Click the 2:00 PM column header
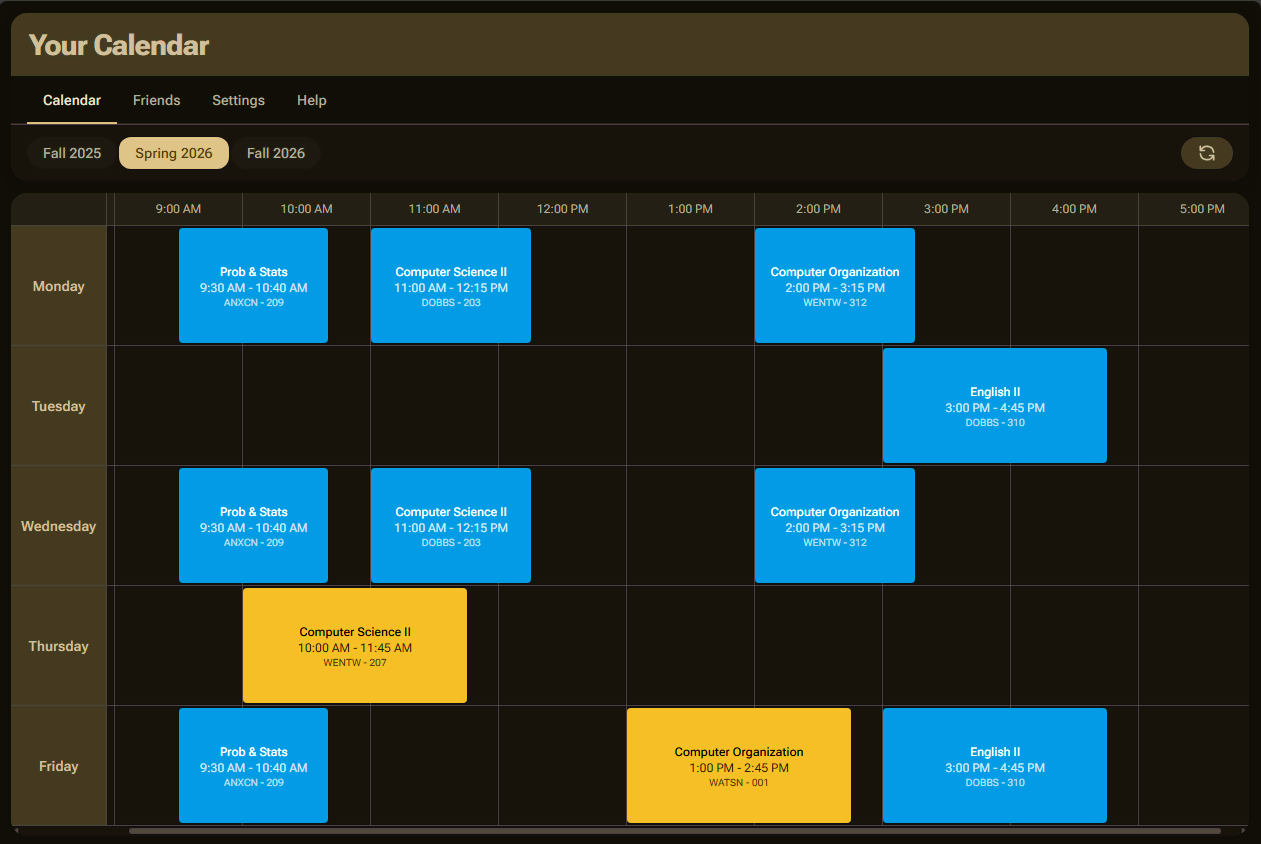 point(819,209)
